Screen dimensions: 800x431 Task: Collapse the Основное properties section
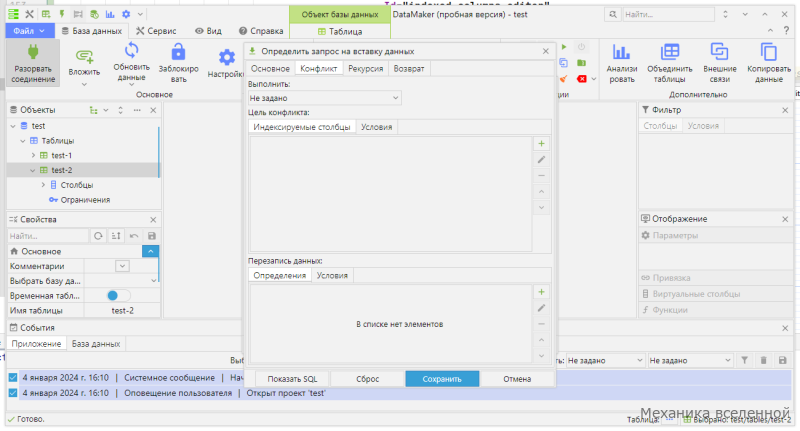point(151,251)
